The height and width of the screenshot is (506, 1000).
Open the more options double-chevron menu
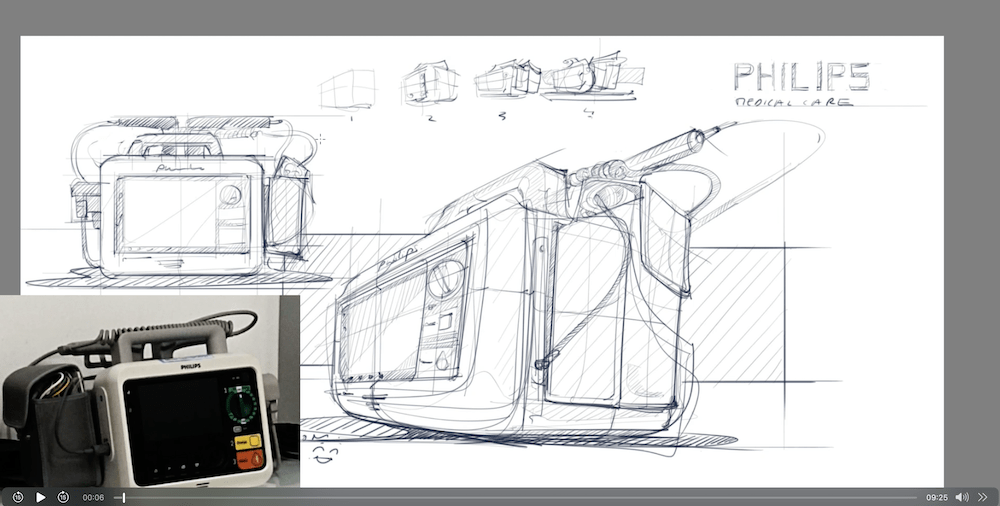(983, 497)
